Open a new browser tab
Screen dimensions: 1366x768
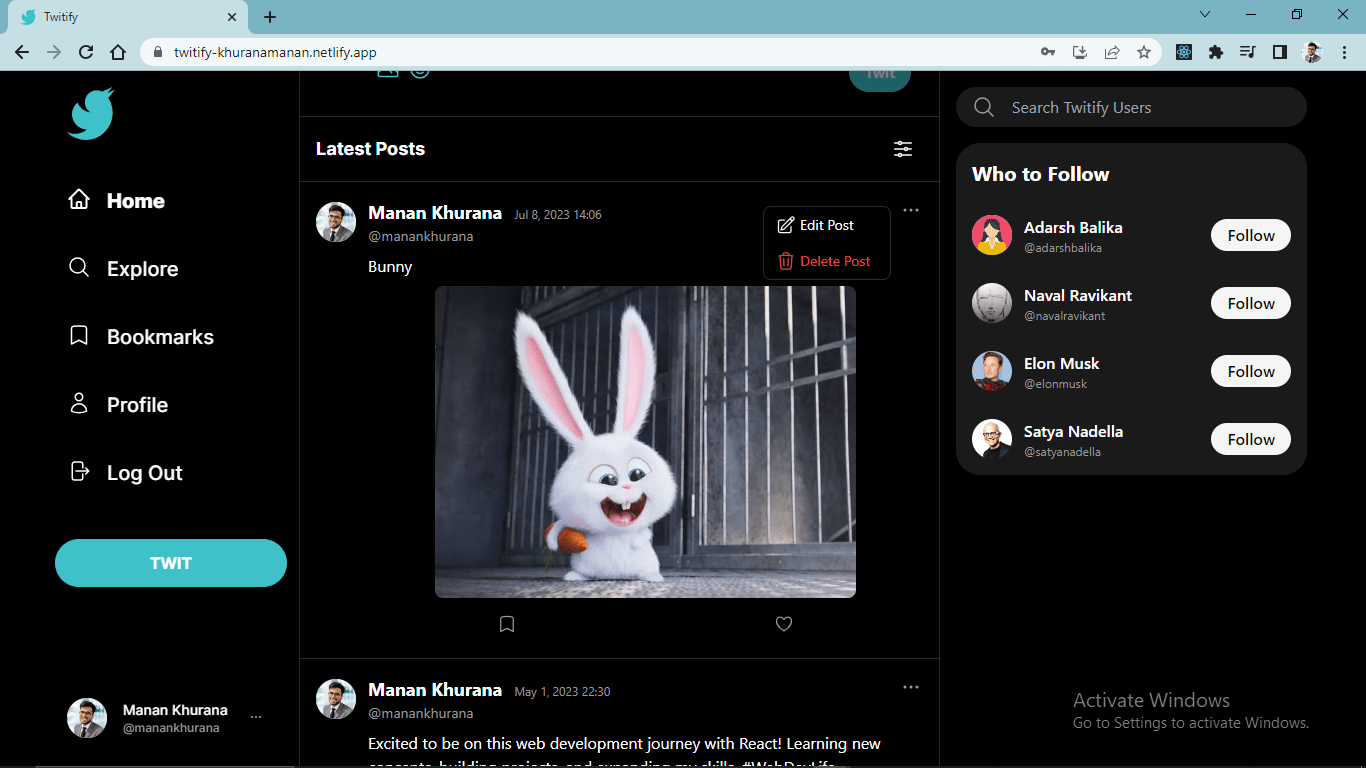point(270,17)
